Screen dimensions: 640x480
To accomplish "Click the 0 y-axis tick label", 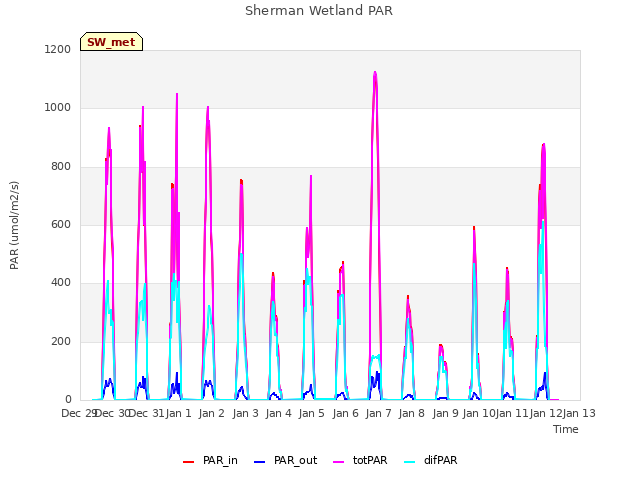I will [68, 400].
